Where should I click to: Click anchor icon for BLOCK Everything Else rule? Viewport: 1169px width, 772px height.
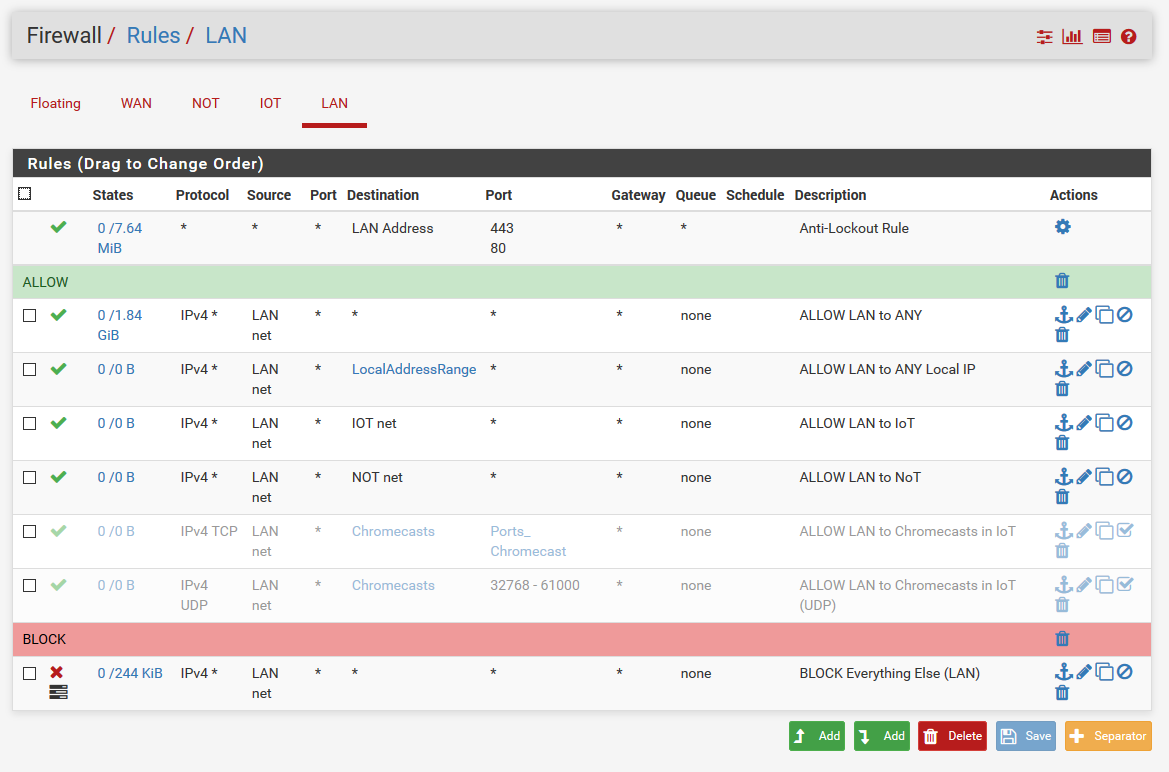pos(1063,672)
